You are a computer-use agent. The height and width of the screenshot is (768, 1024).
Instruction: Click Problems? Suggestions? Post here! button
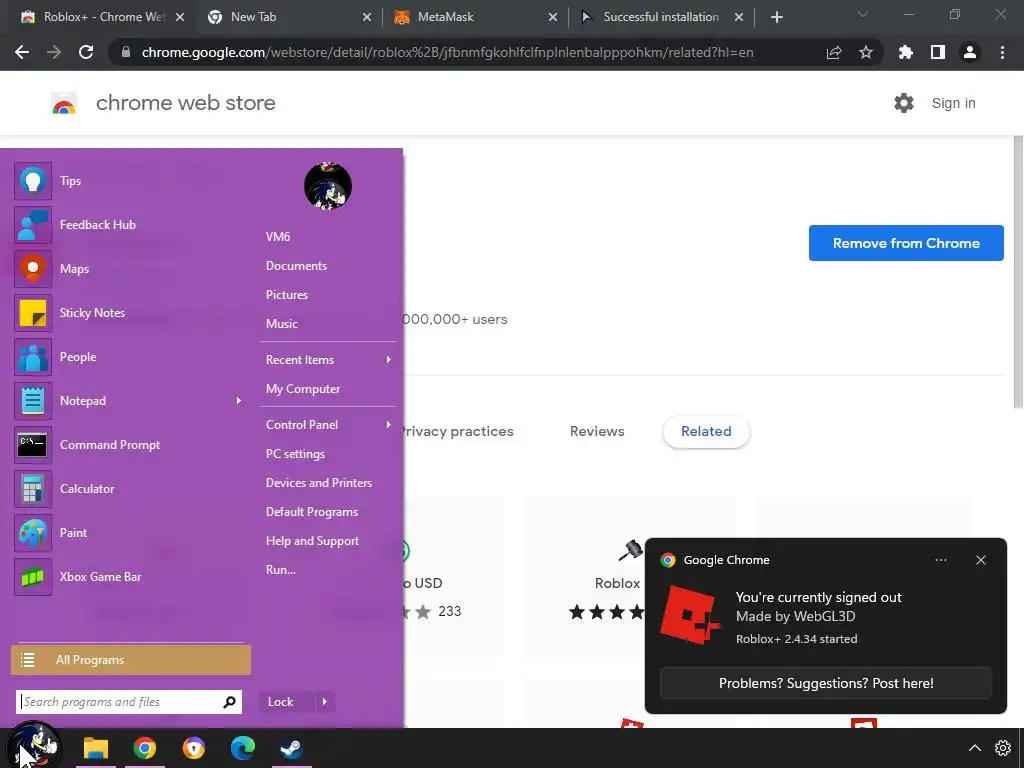pyautogui.click(x=825, y=683)
